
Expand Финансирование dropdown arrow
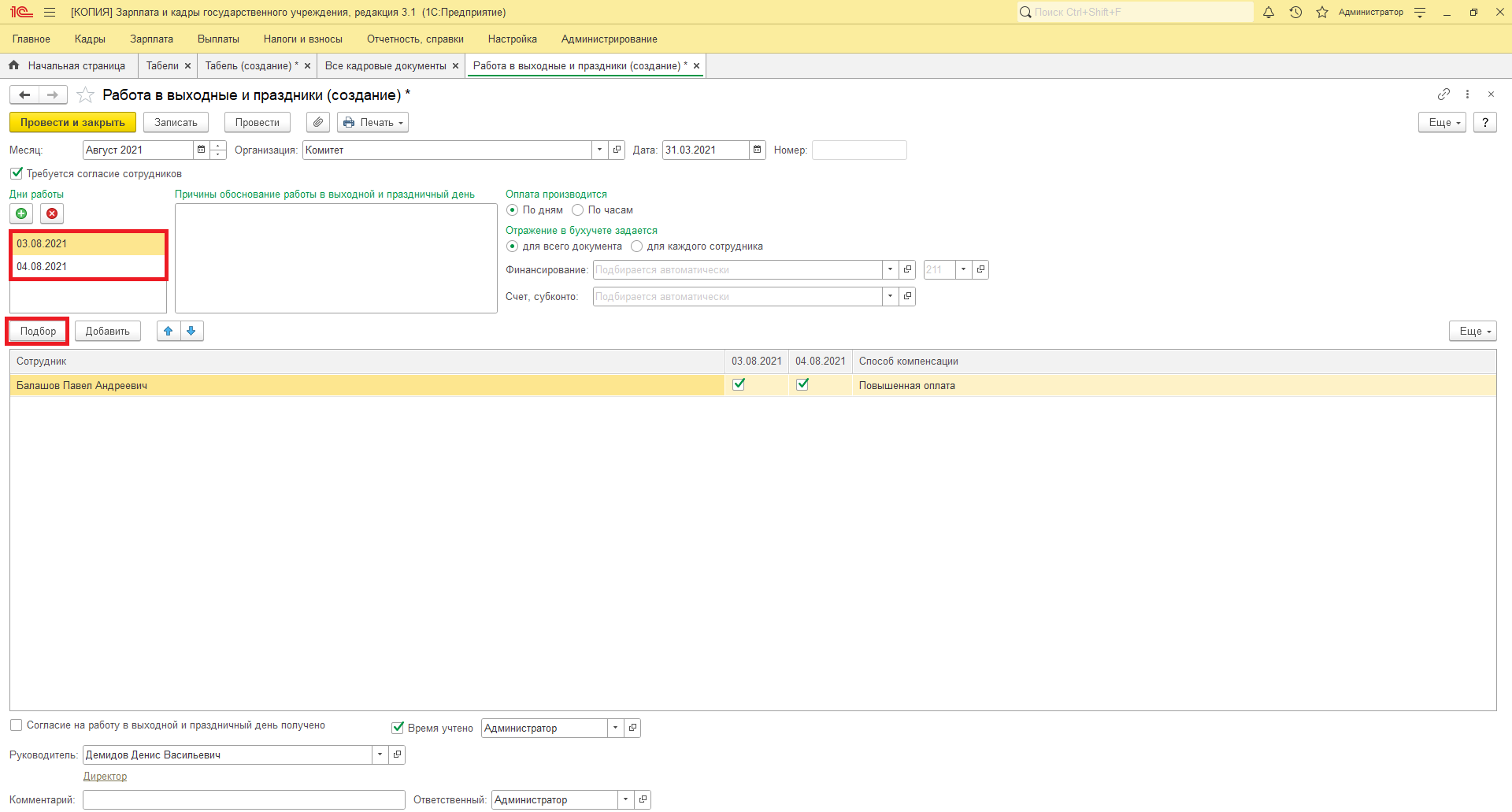coord(890,269)
